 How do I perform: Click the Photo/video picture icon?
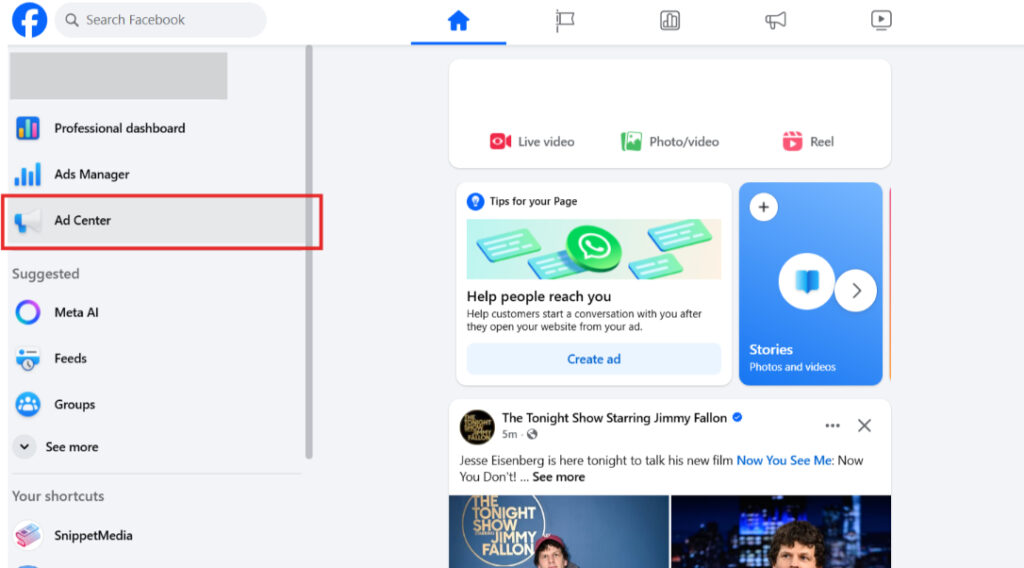[631, 141]
